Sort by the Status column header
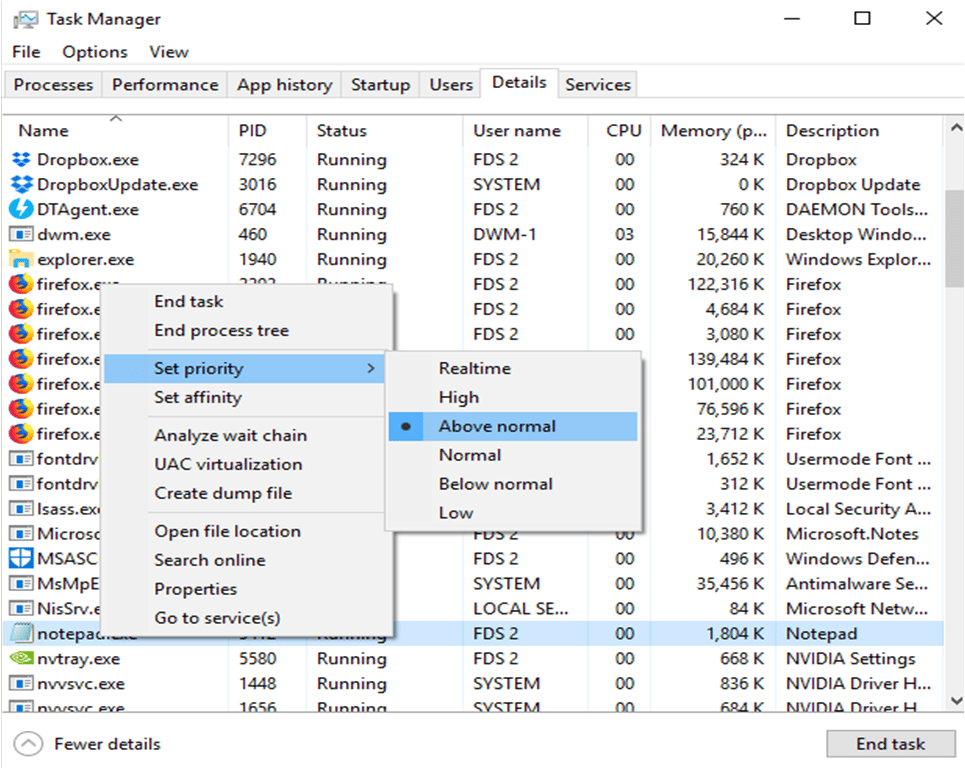 (384, 130)
